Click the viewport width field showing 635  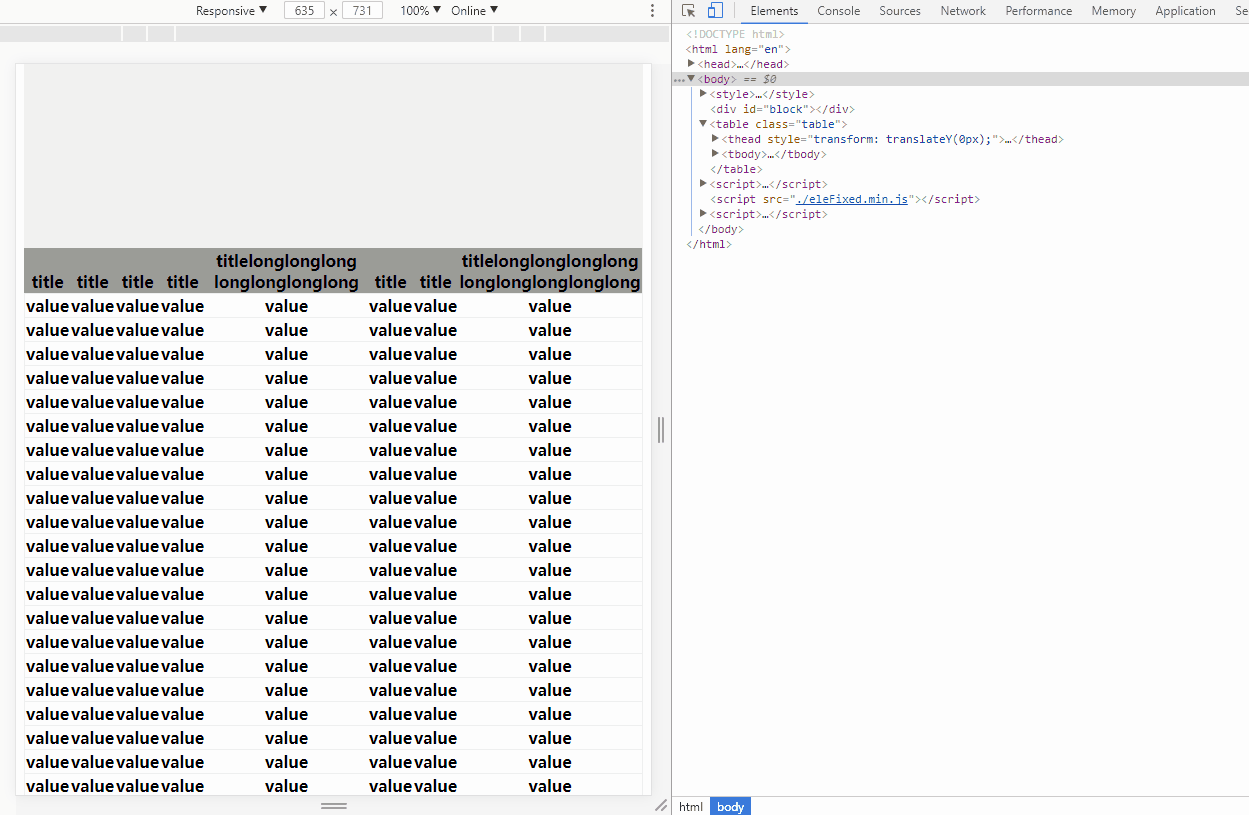point(304,11)
